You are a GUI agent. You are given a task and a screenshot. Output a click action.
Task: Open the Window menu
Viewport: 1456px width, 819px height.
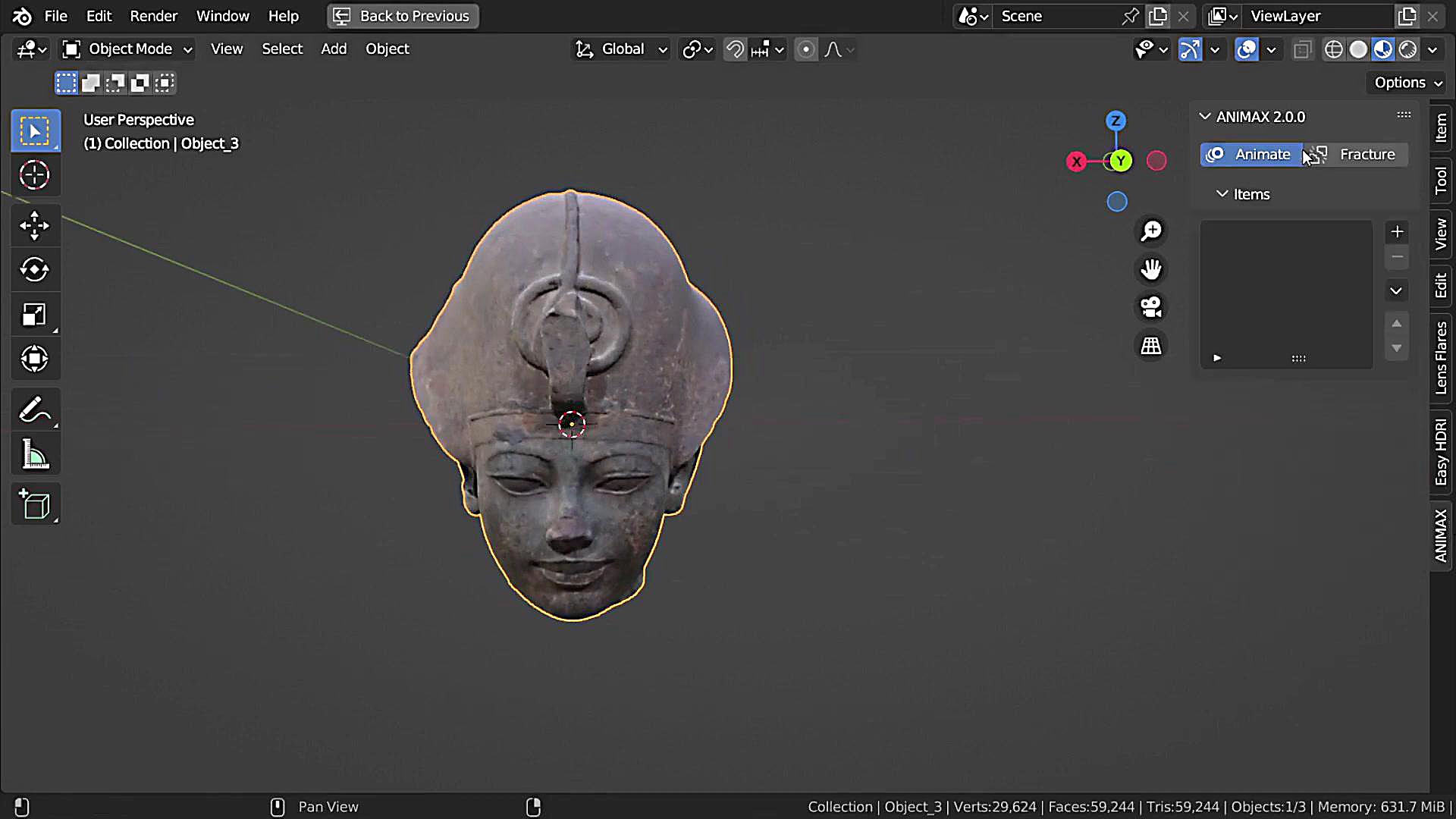click(x=222, y=16)
